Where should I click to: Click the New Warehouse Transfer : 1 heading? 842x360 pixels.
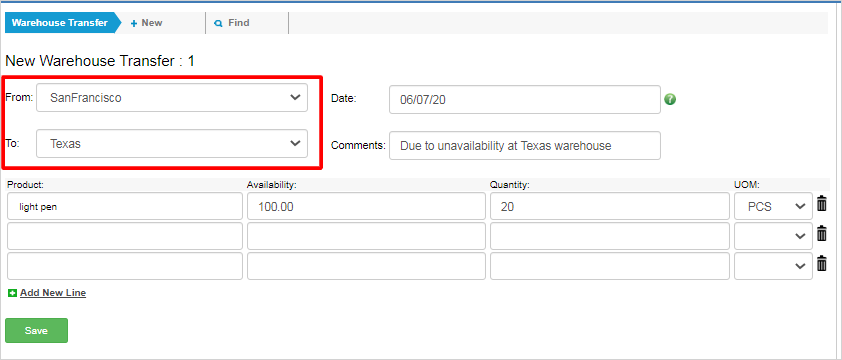(x=100, y=61)
